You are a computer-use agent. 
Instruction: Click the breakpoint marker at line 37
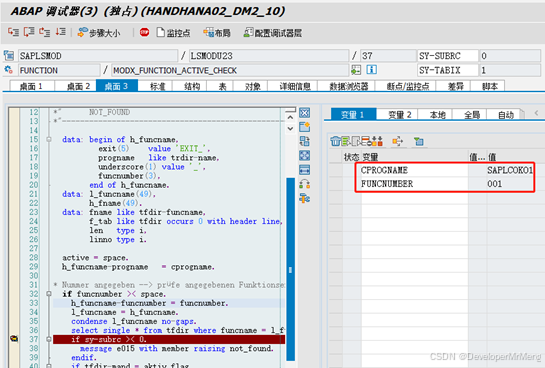tap(14, 338)
